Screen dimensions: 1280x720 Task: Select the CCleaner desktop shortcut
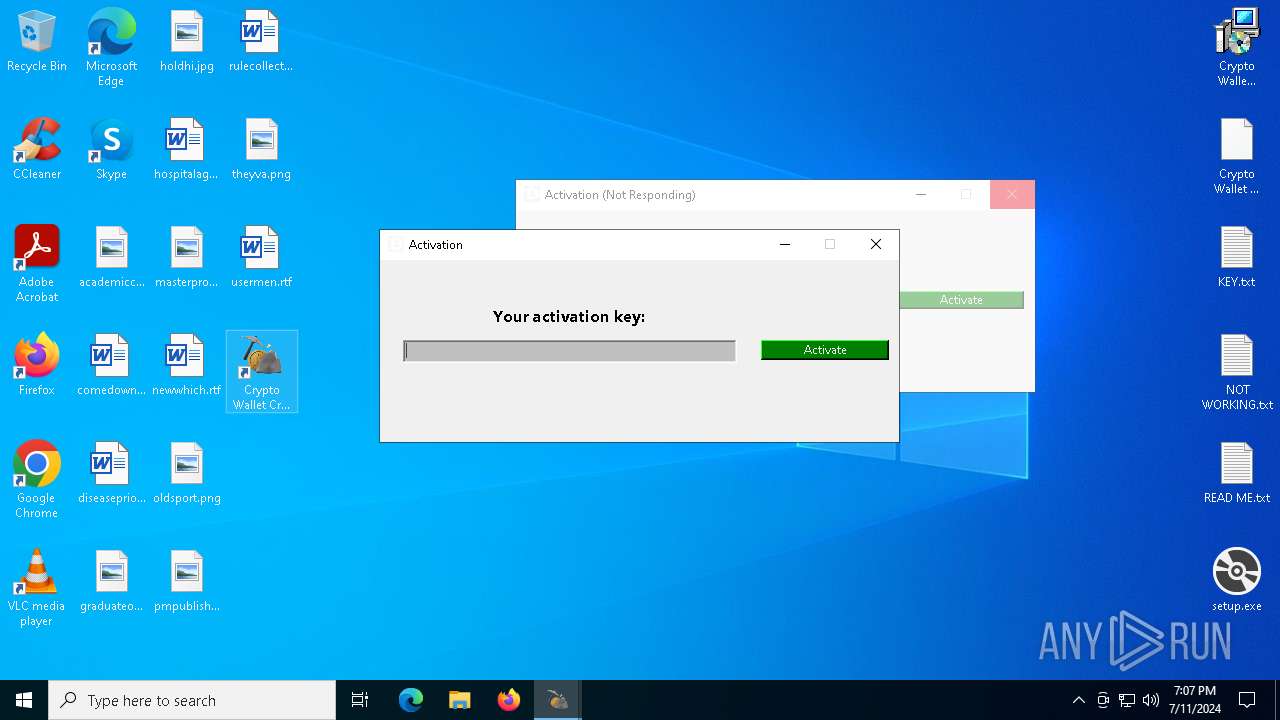coord(37,150)
